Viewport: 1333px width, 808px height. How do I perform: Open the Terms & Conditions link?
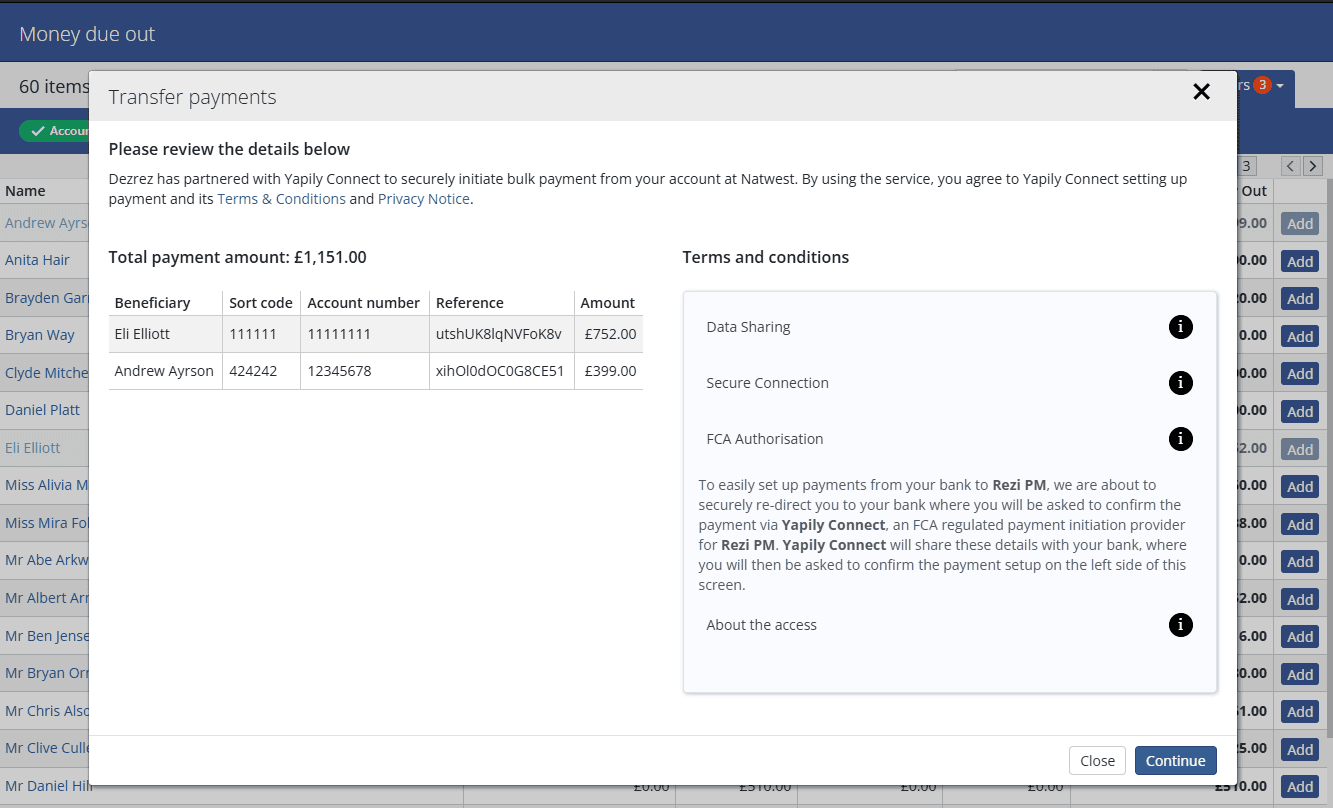coord(281,199)
